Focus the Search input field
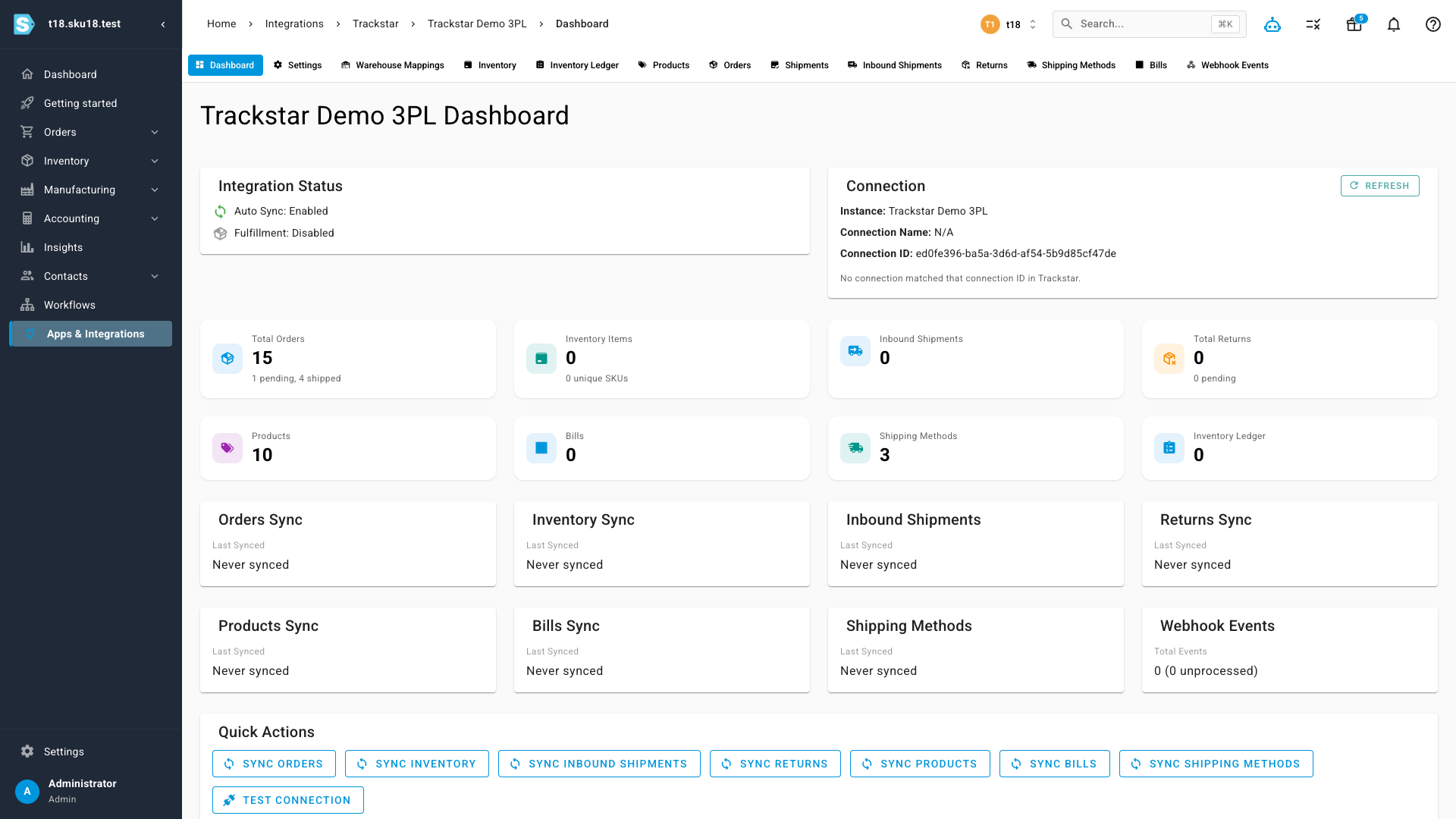This screenshot has width=1456, height=819. click(1149, 24)
